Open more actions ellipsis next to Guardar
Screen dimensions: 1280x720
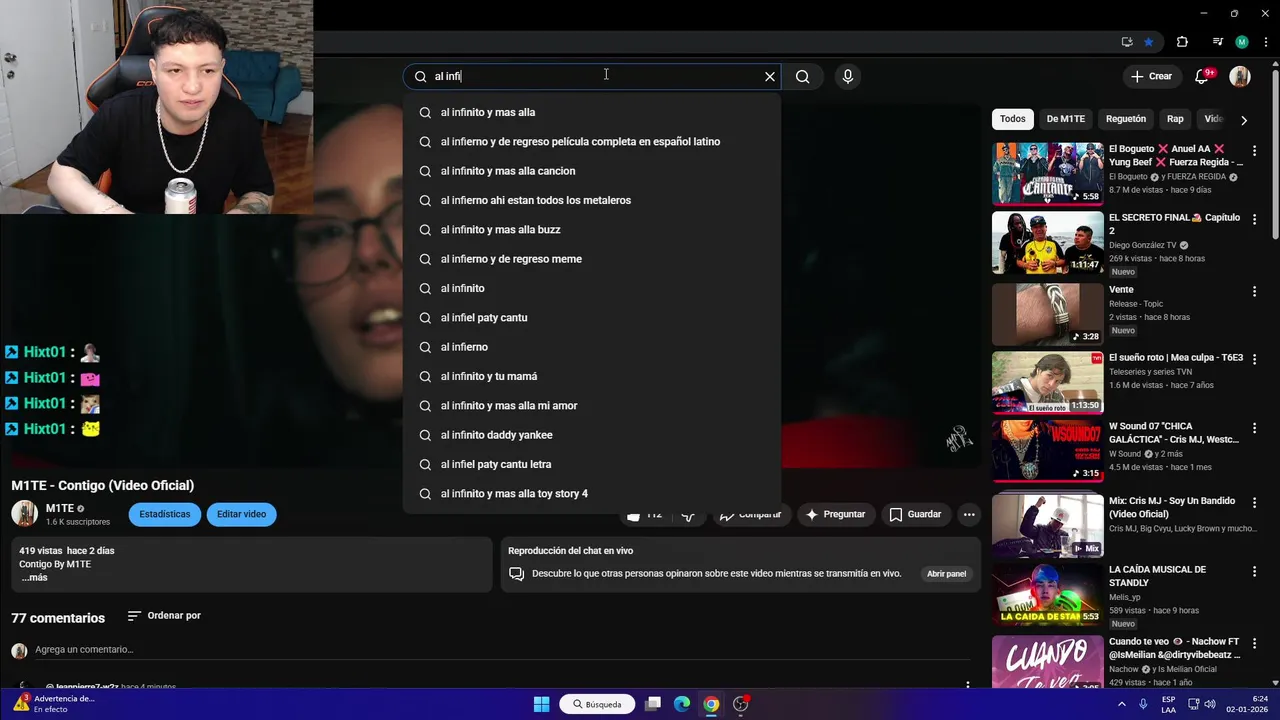point(968,514)
